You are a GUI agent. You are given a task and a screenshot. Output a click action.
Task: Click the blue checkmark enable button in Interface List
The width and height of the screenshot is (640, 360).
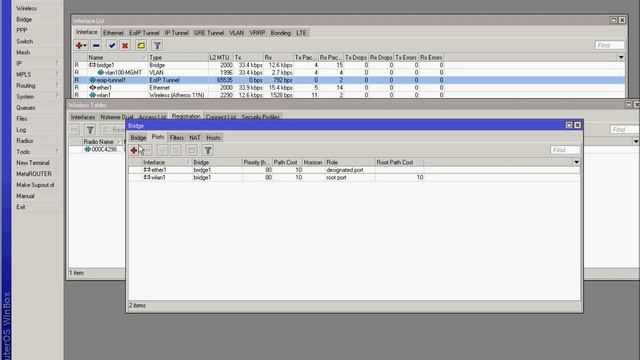pos(112,45)
